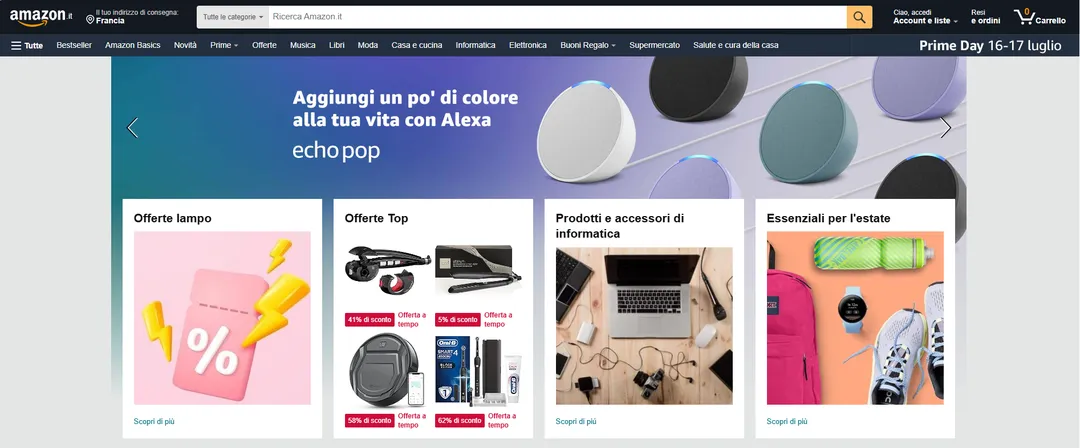Open Libri in navigation bar
Viewport: 1080px width, 448px height.
[337, 45]
